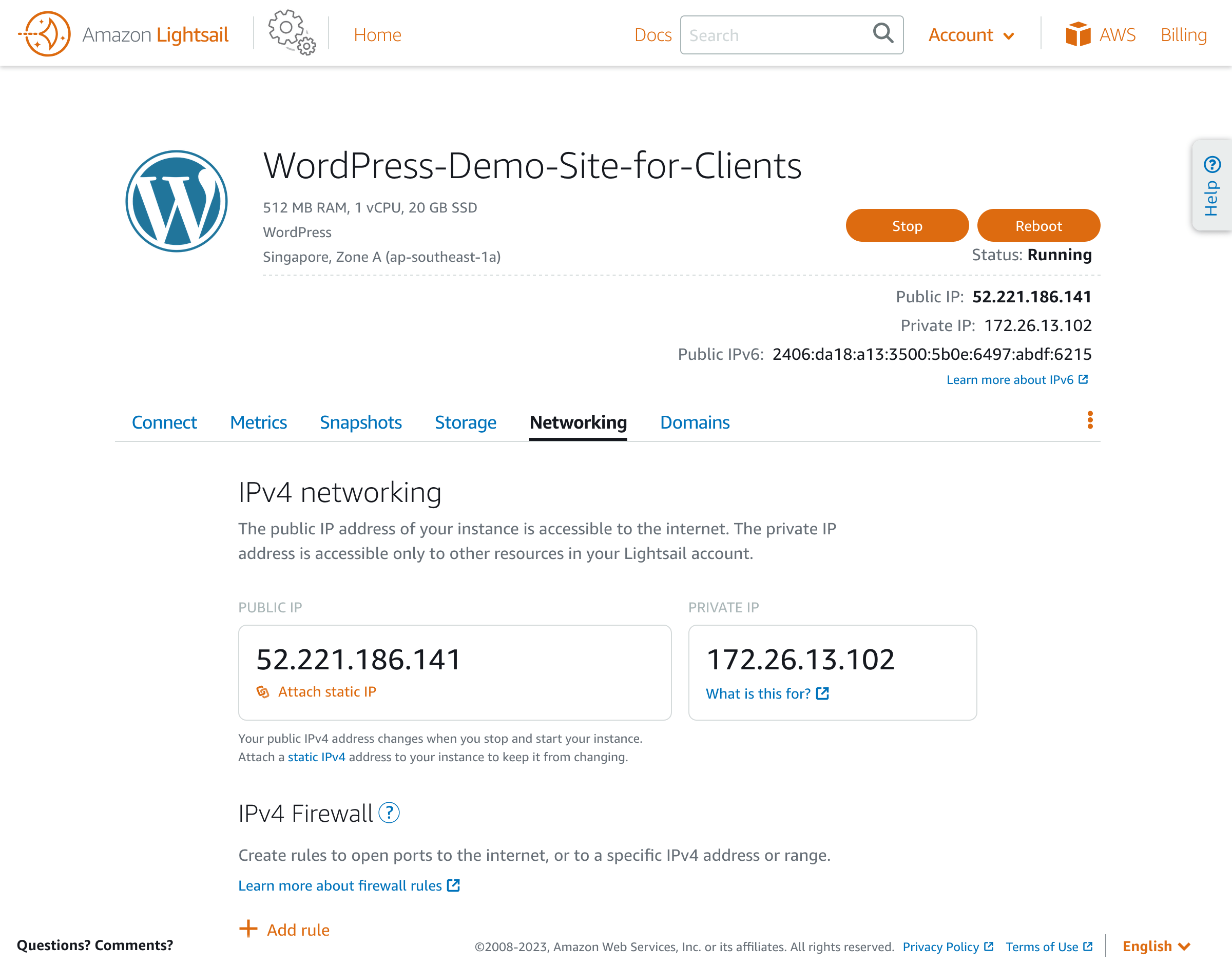Click the WordPress instance logo
Screen dimensions: 1232x965
176,201
